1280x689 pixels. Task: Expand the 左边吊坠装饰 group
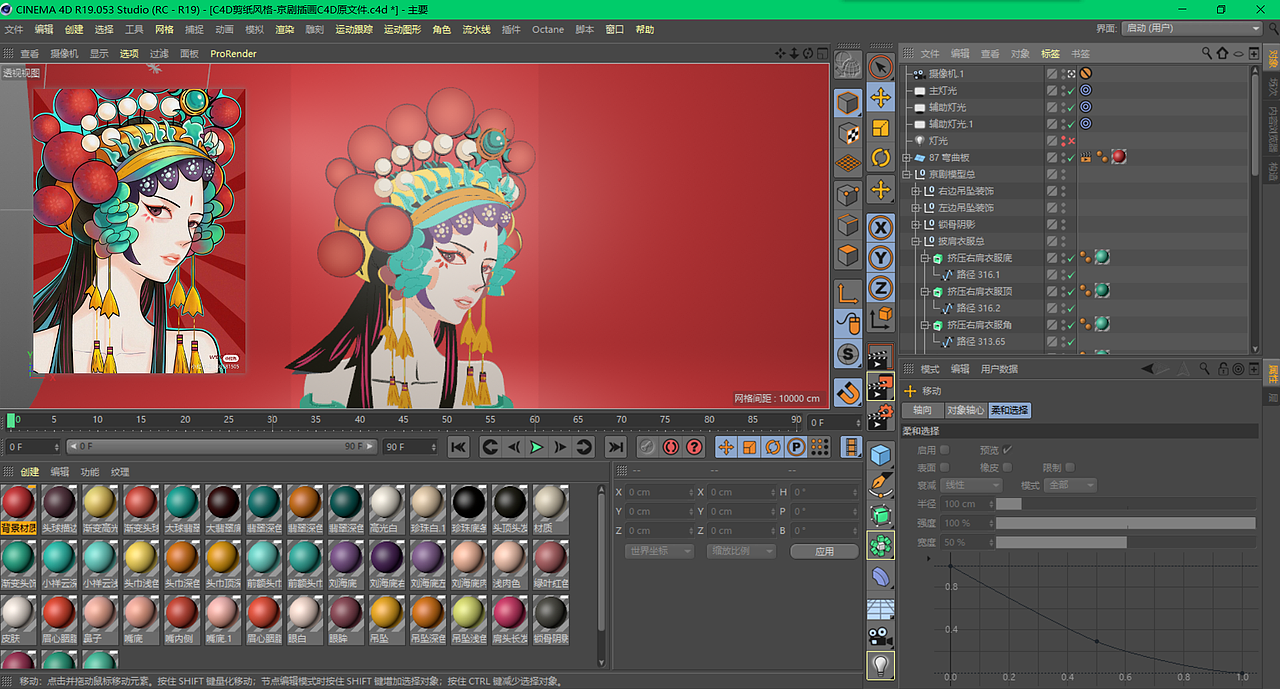coord(916,208)
